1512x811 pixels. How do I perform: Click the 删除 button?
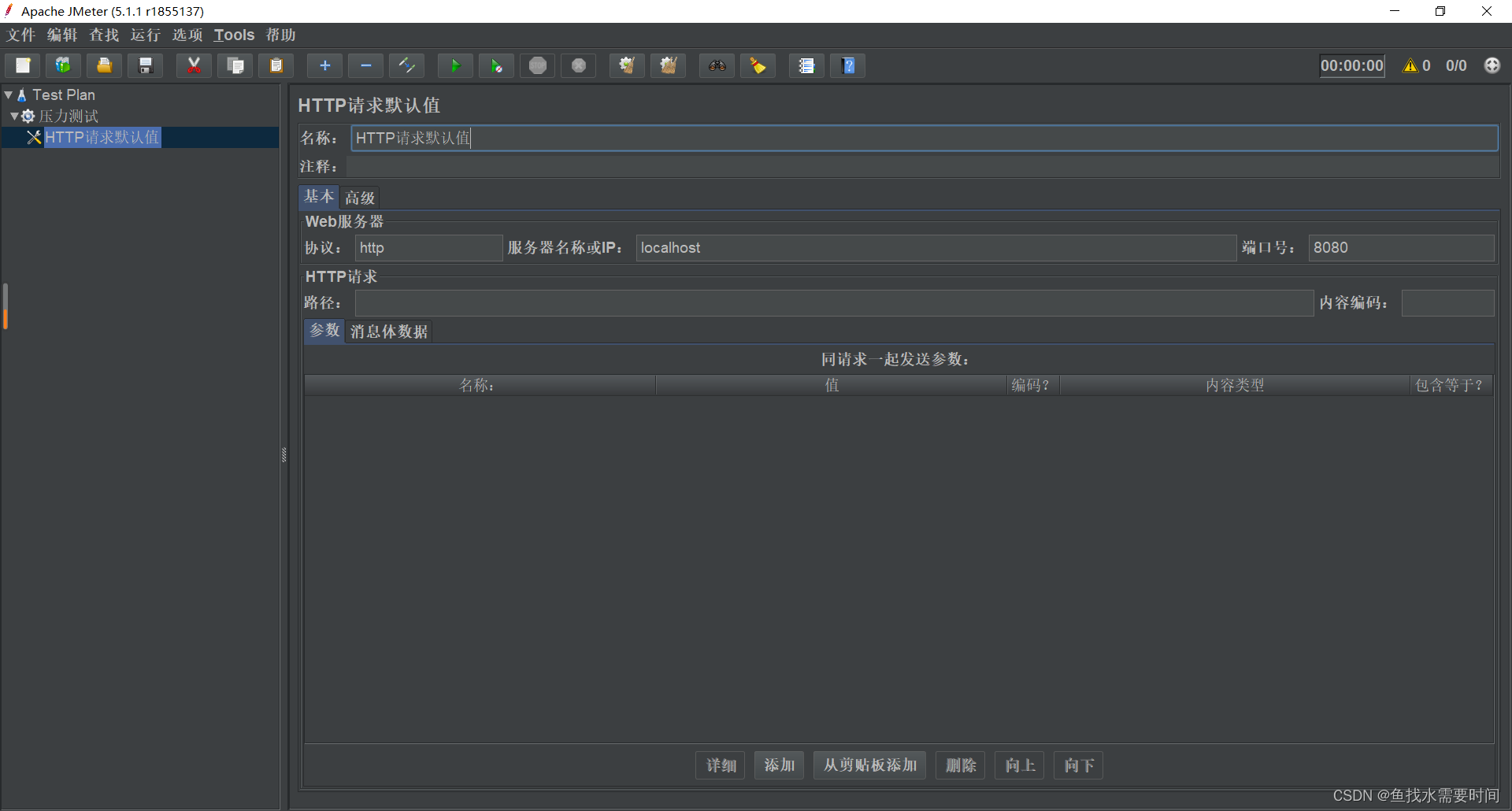pyautogui.click(x=960, y=765)
